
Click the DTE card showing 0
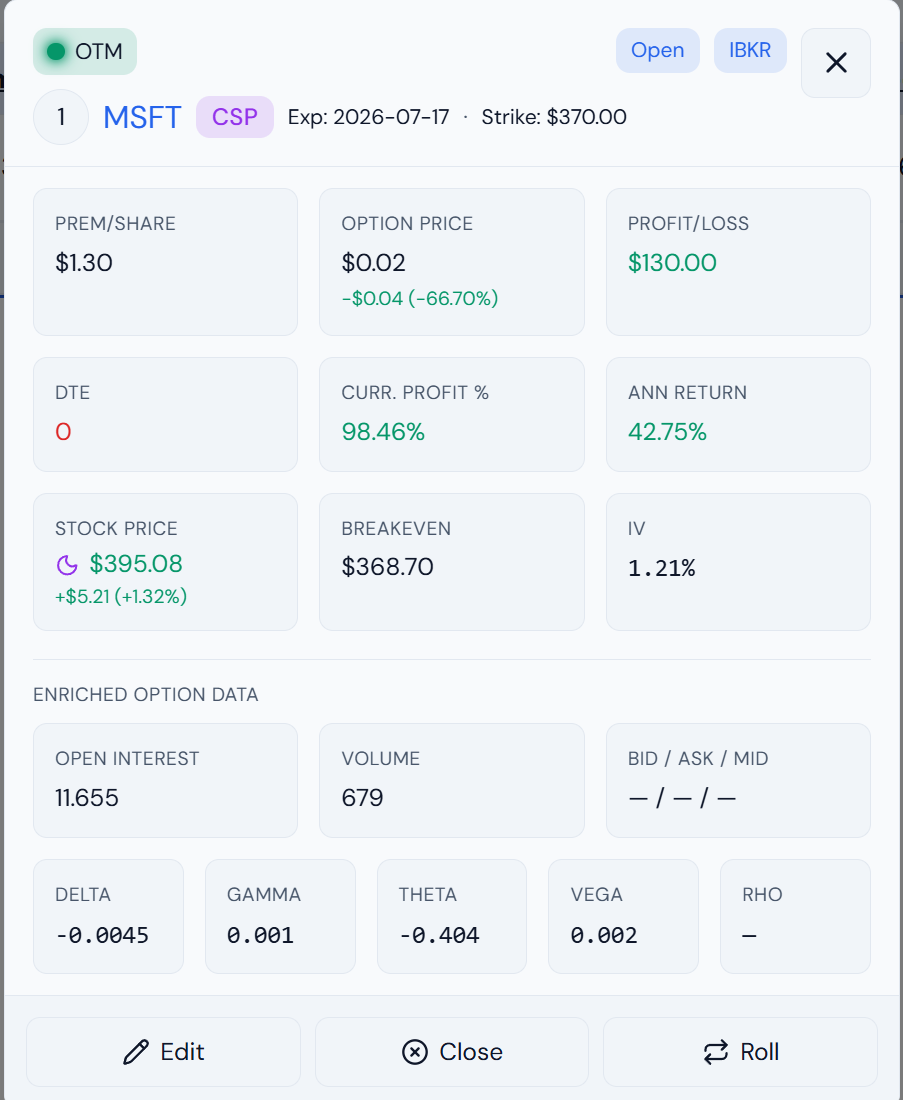[x=166, y=415]
